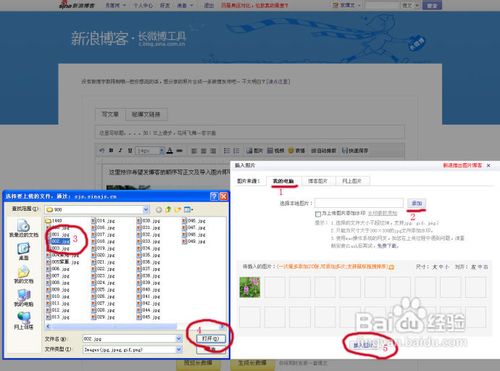Click the 添加 add button beside local image field

point(416,203)
